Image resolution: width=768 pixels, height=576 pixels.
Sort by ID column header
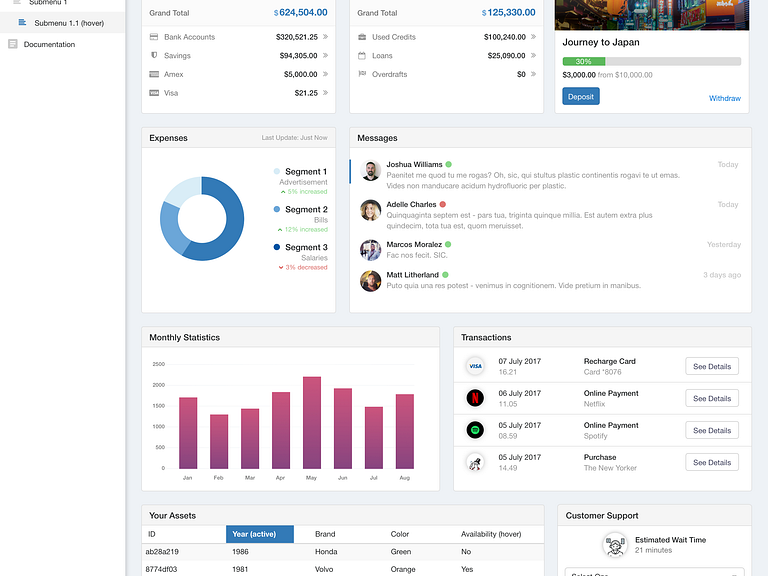click(x=151, y=534)
